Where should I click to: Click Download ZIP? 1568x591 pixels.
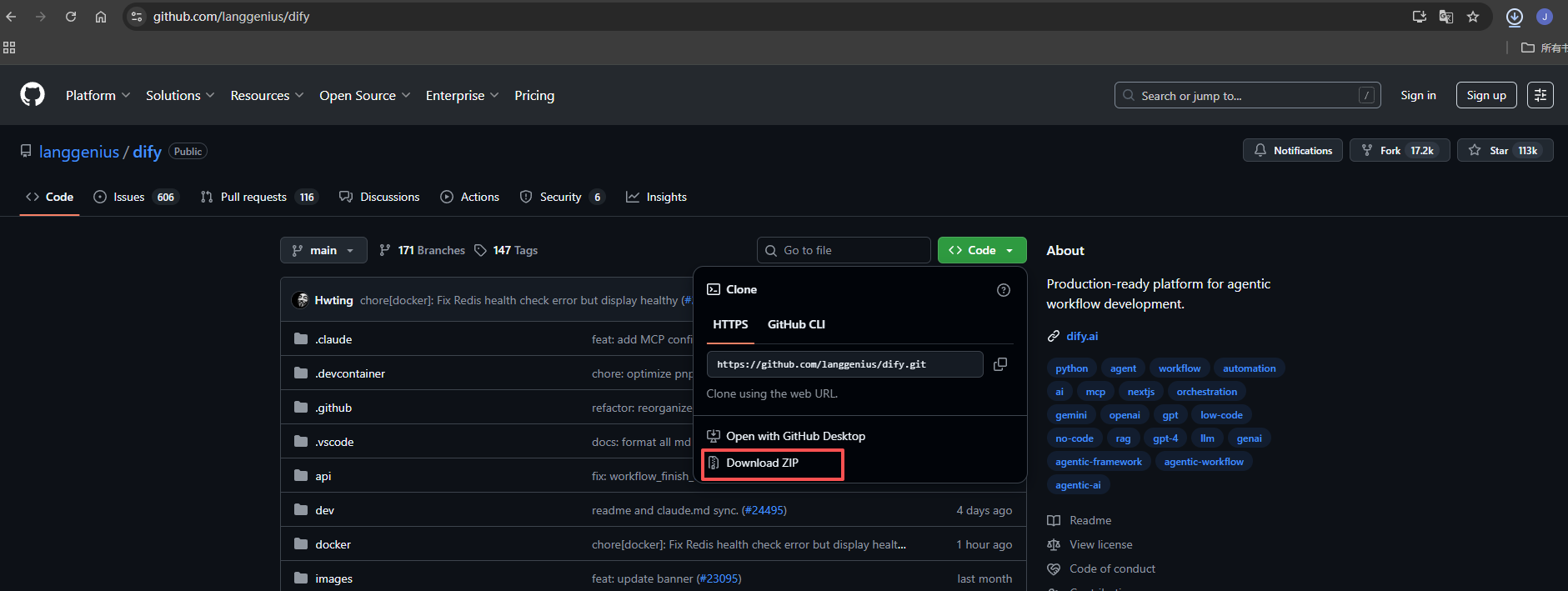point(763,463)
